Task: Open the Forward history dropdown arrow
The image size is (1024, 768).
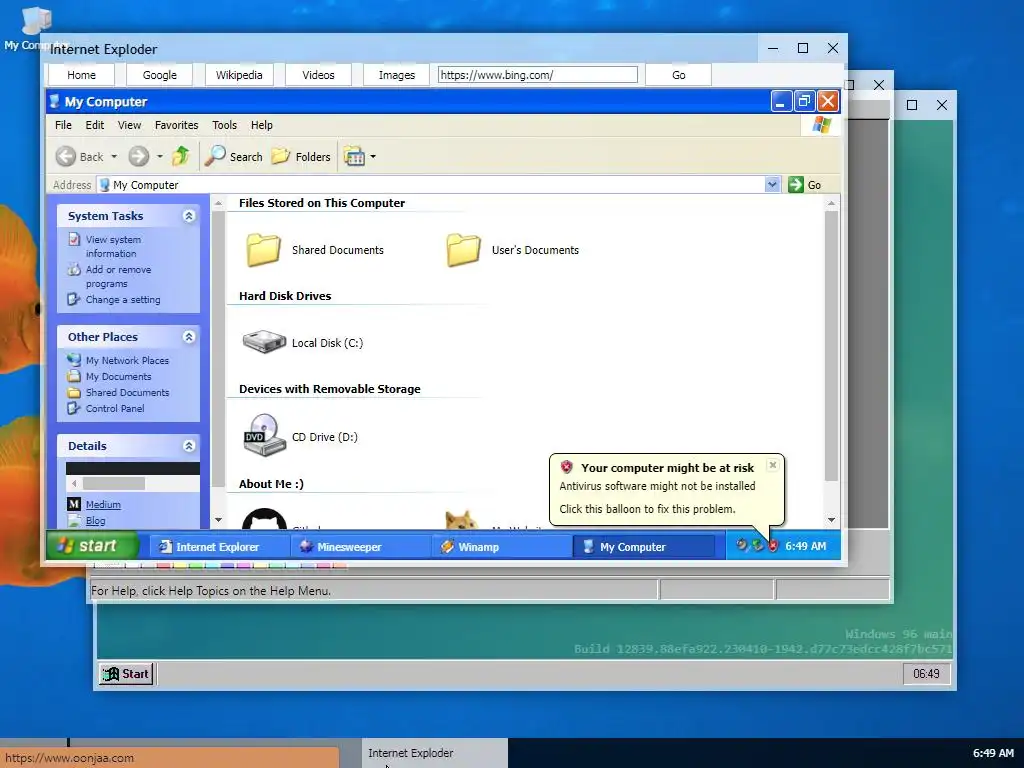Action: [x=159, y=157]
